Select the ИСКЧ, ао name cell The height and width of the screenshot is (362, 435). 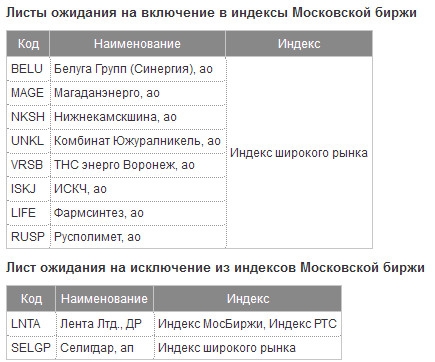click(138, 189)
